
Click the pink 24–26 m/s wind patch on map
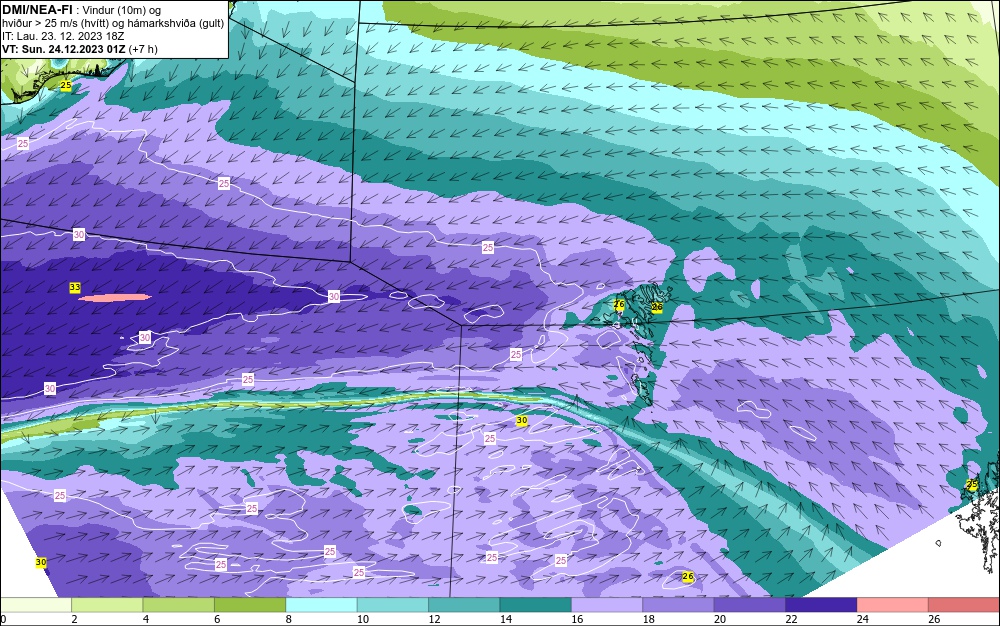pos(115,297)
